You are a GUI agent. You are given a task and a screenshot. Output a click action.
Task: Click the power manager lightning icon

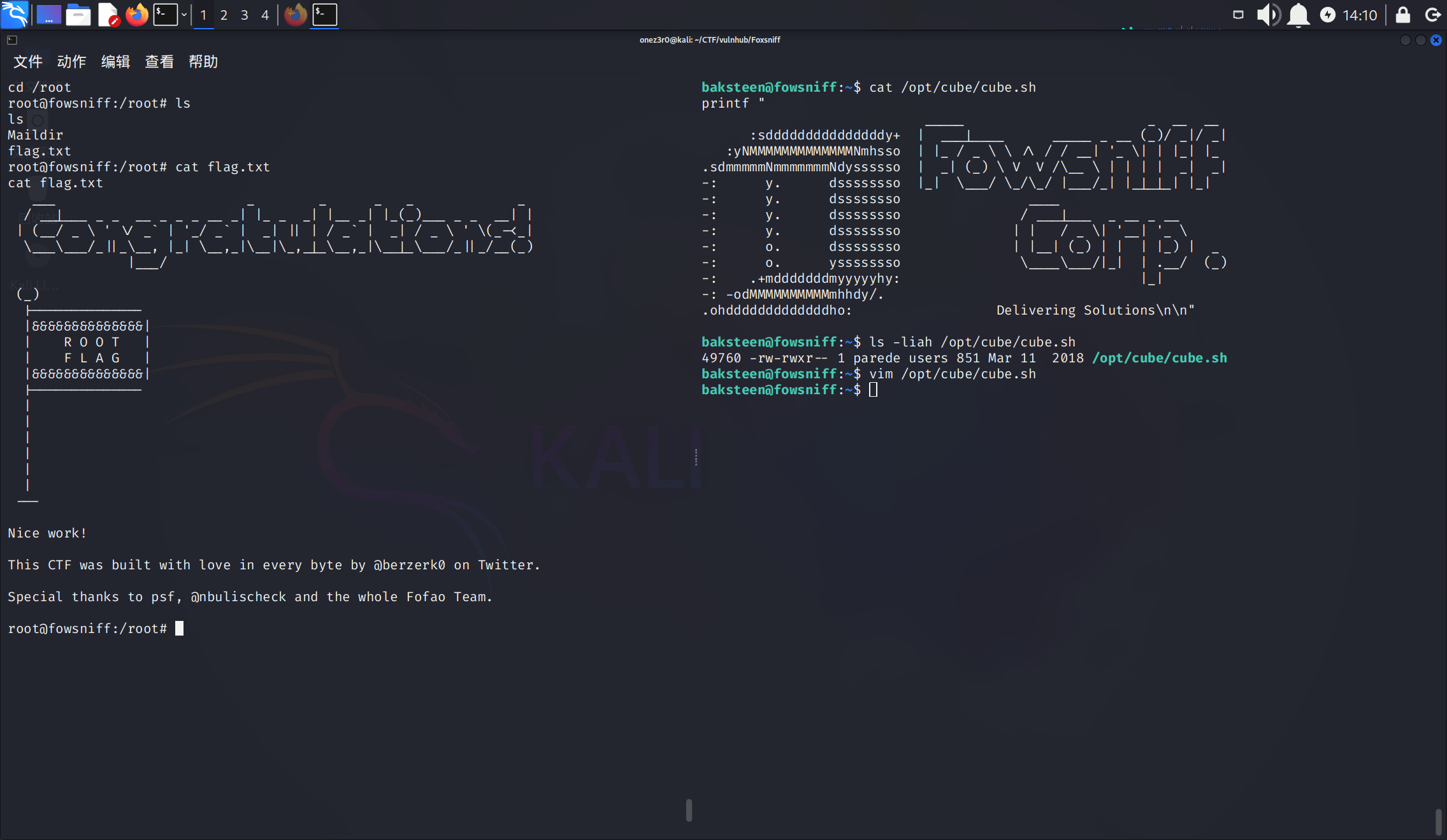coord(1328,15)
